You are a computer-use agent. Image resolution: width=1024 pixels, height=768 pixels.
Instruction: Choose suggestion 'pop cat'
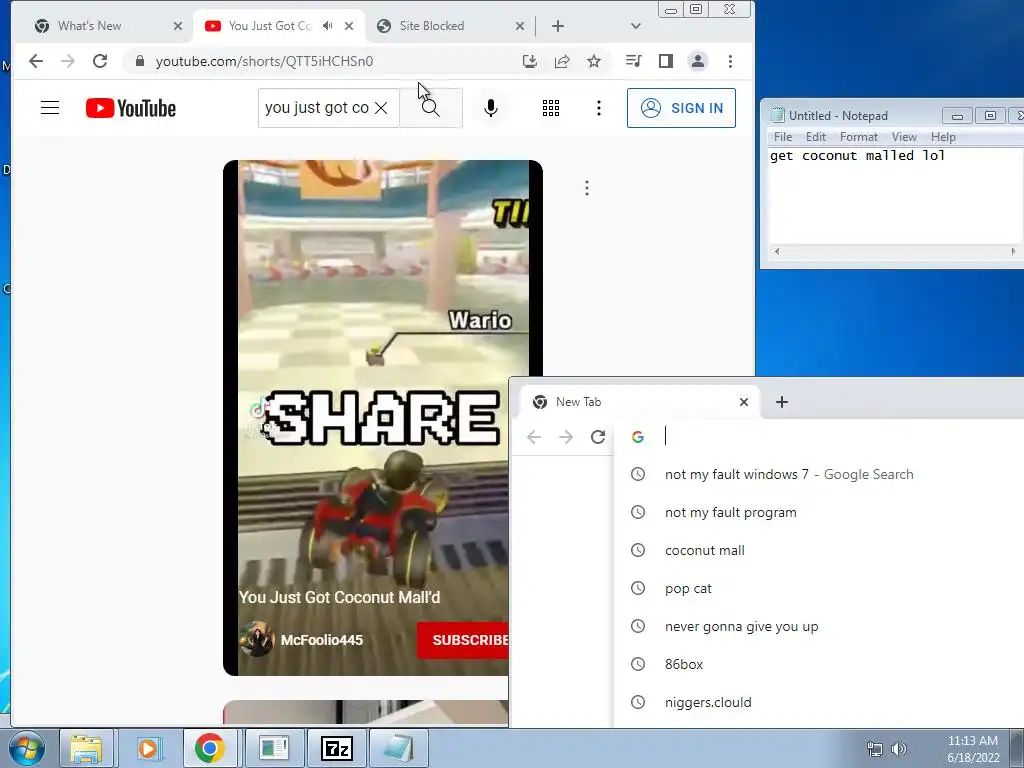pos(819,588)
